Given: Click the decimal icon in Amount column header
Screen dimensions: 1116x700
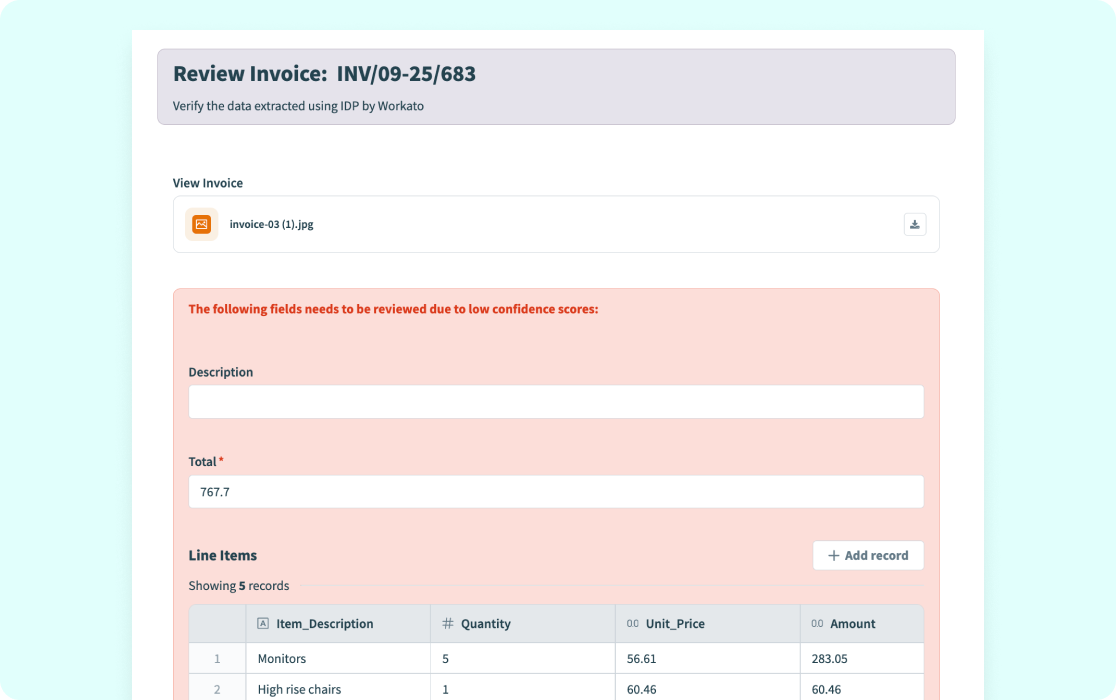Looking at the screenshot, I should tap(818, 623).
